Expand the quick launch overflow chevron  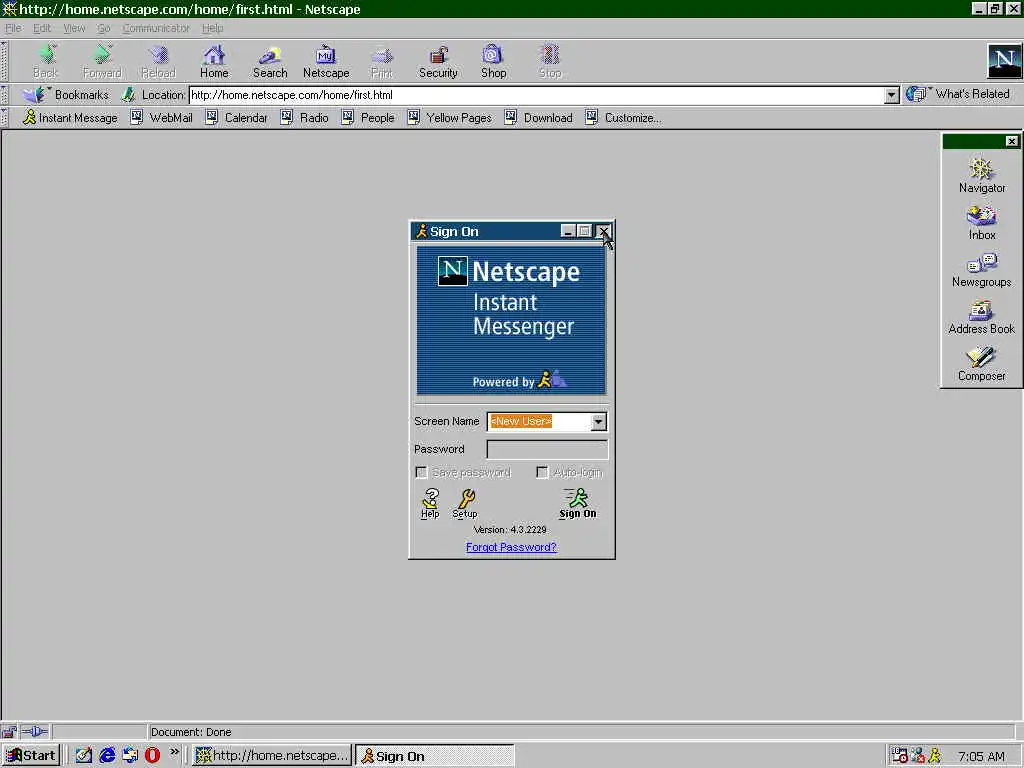(174, 752)
